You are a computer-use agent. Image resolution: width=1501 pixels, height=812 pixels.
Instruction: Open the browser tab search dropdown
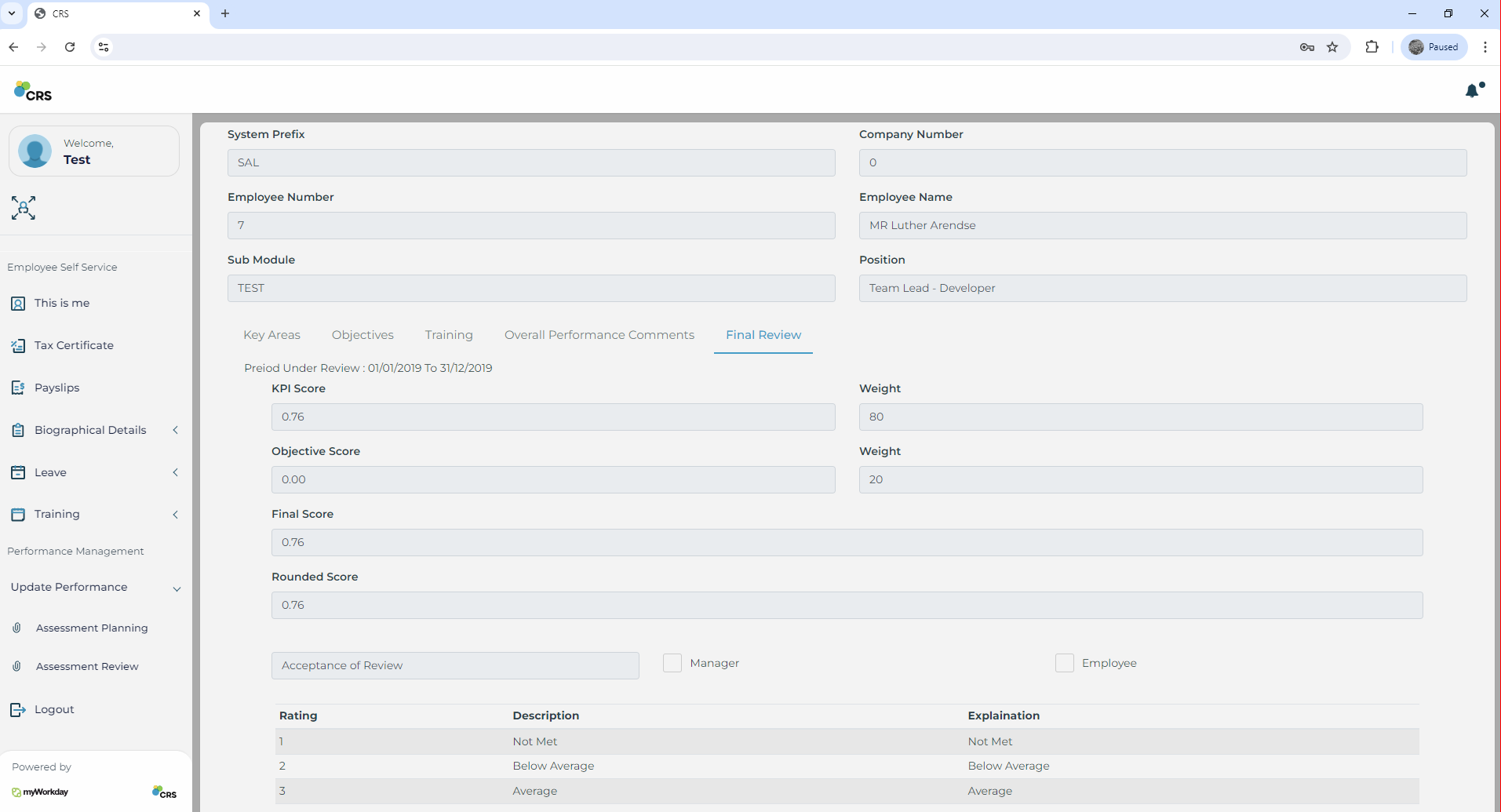click(x=12, y=13)
